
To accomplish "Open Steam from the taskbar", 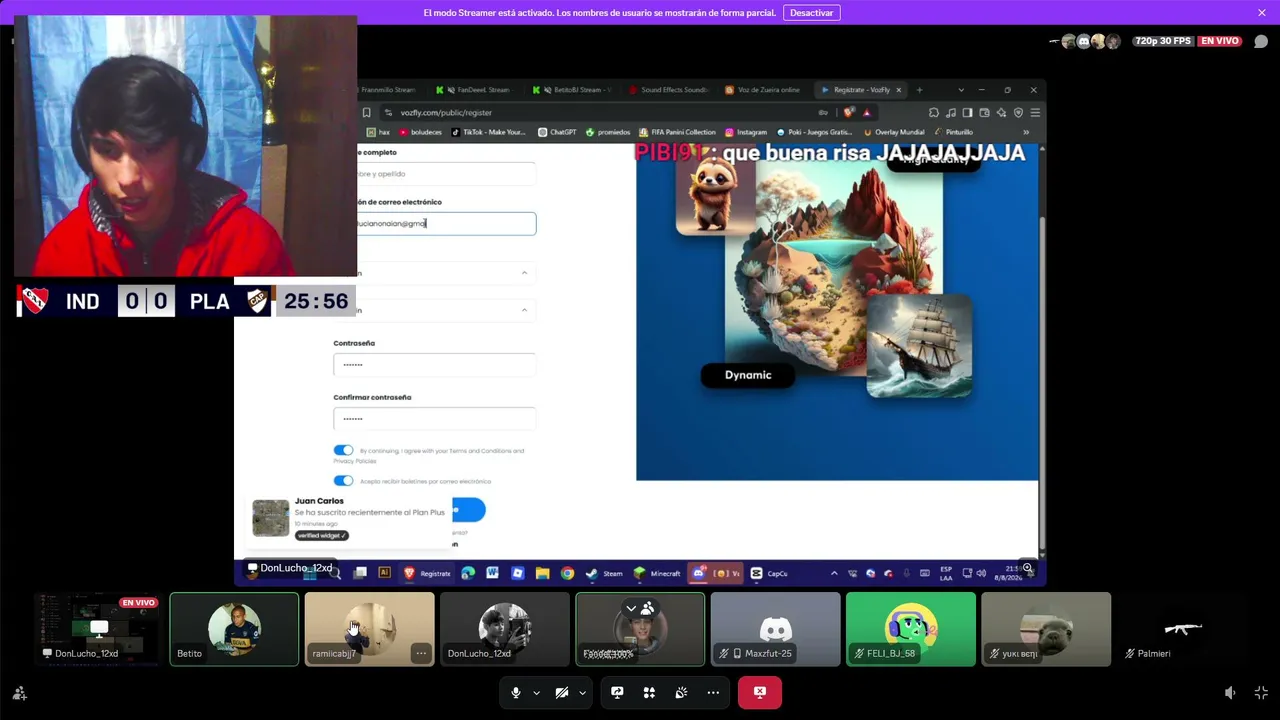I will pyautogui.click(x=604, y=573).
